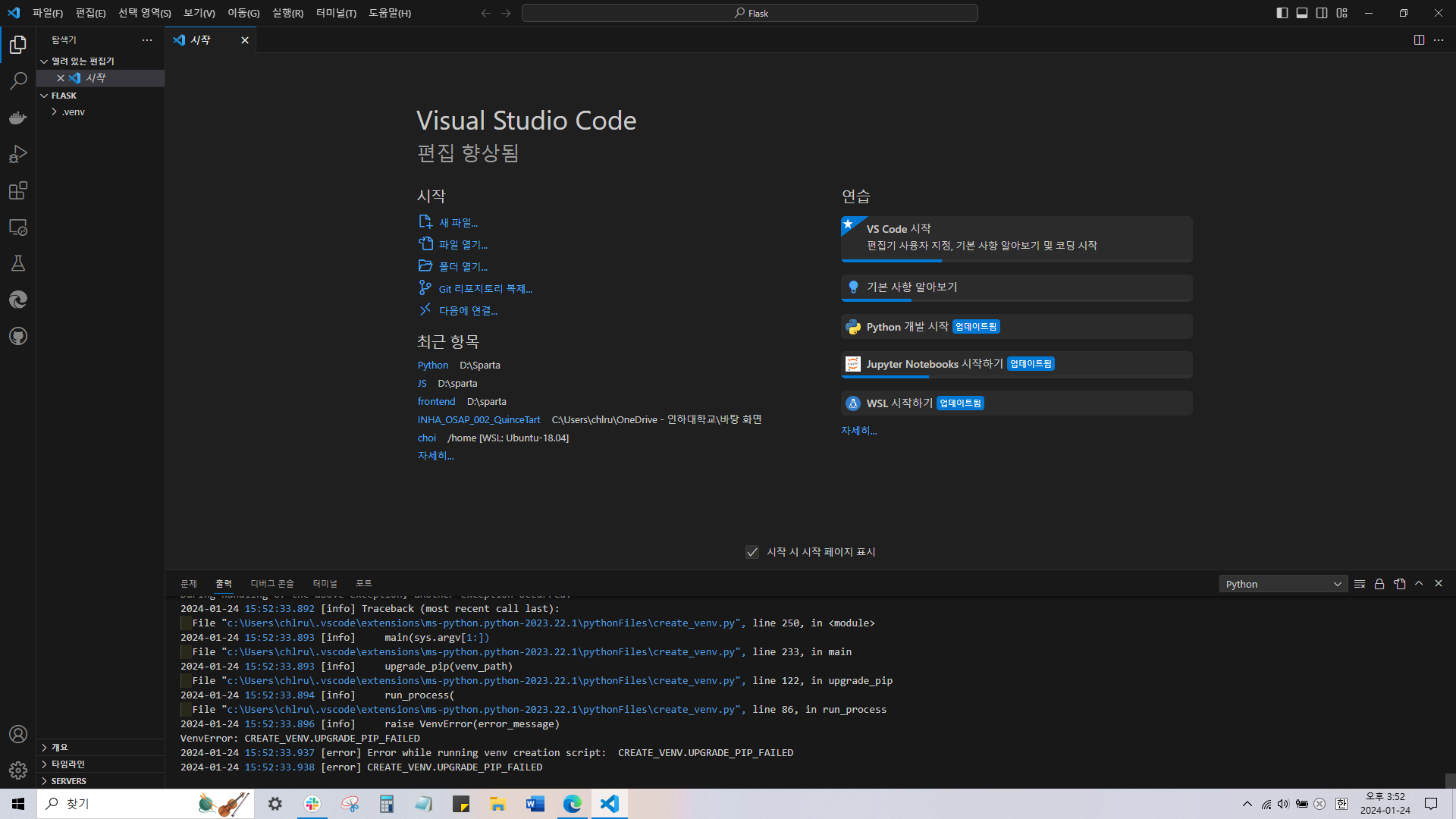Open Python Development walkthrough

pyautogui.click(x=1017, y=327)
